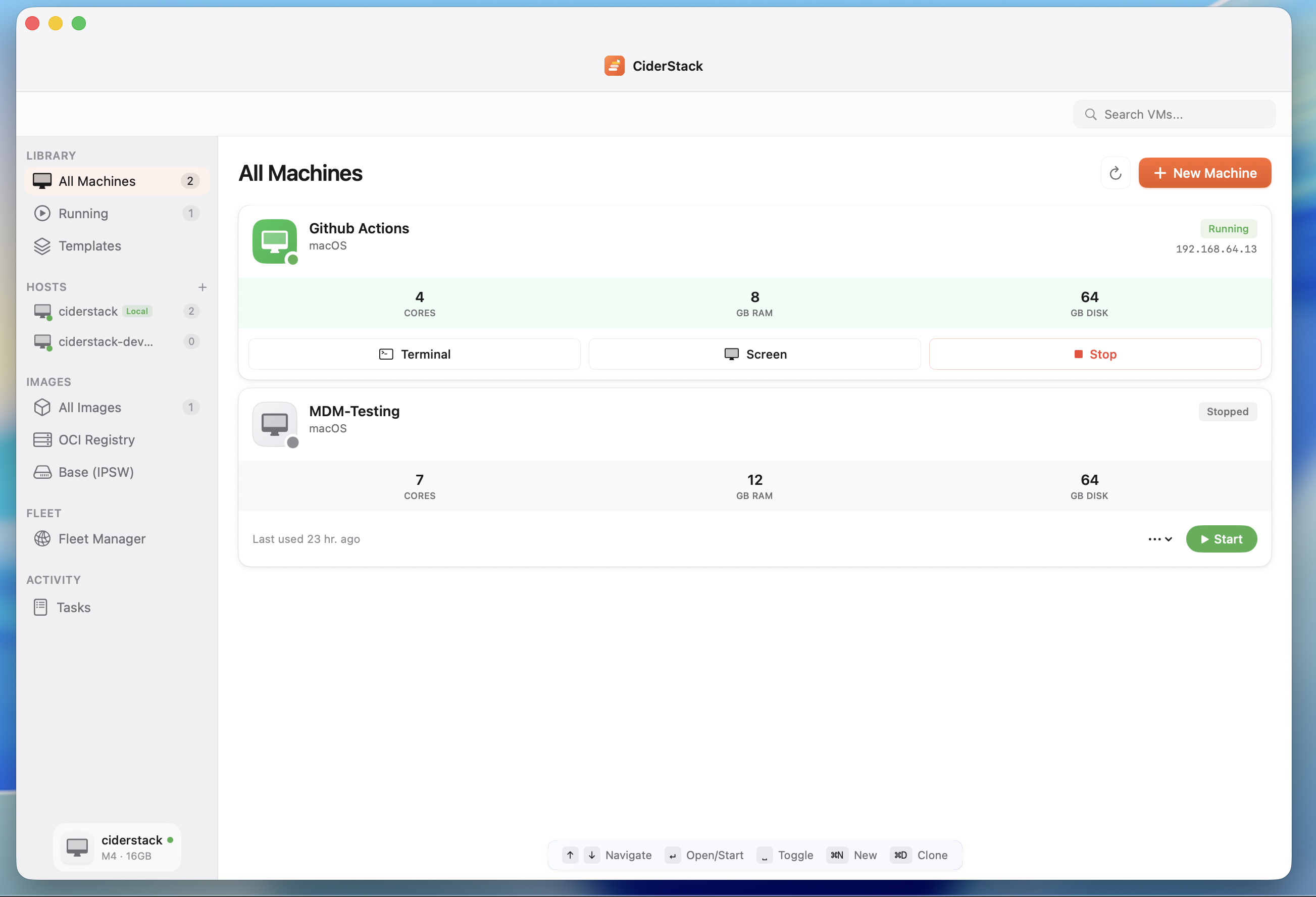Open the Running machines view
1316x897 pixels.
click(84, 214)
